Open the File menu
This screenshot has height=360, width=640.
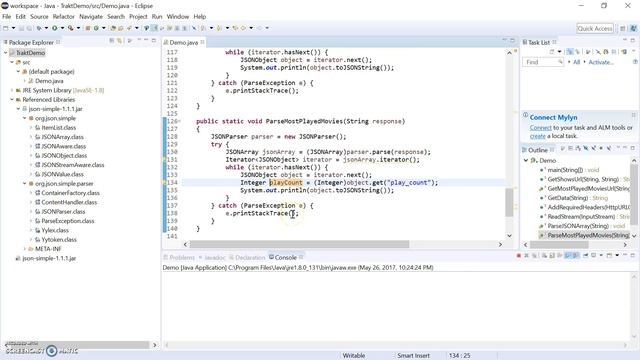point(7,17)
